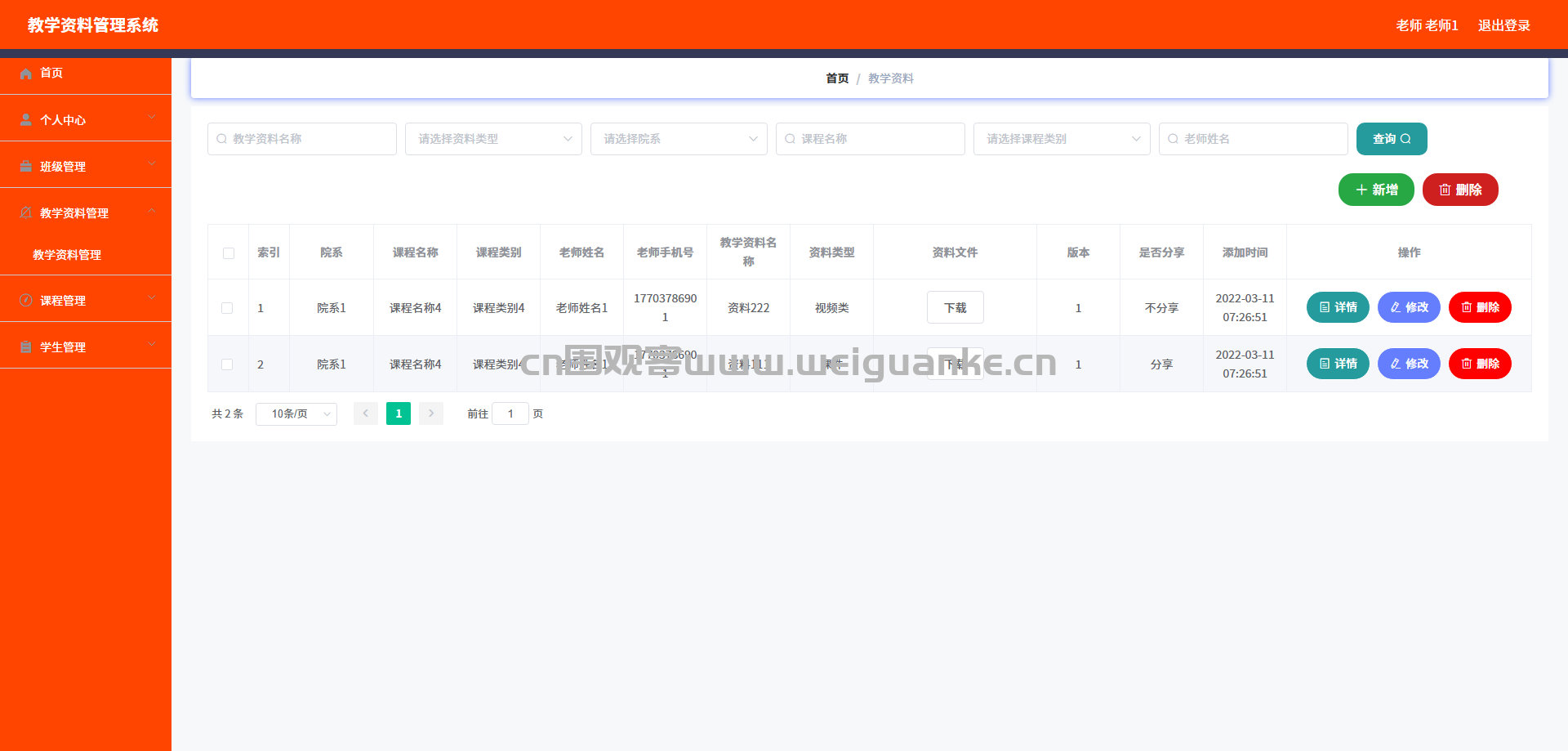Click 2022-03-11 07:26:51 in row 1
The width and height of the screenshot is (1568, 751).
(1245, 308)
